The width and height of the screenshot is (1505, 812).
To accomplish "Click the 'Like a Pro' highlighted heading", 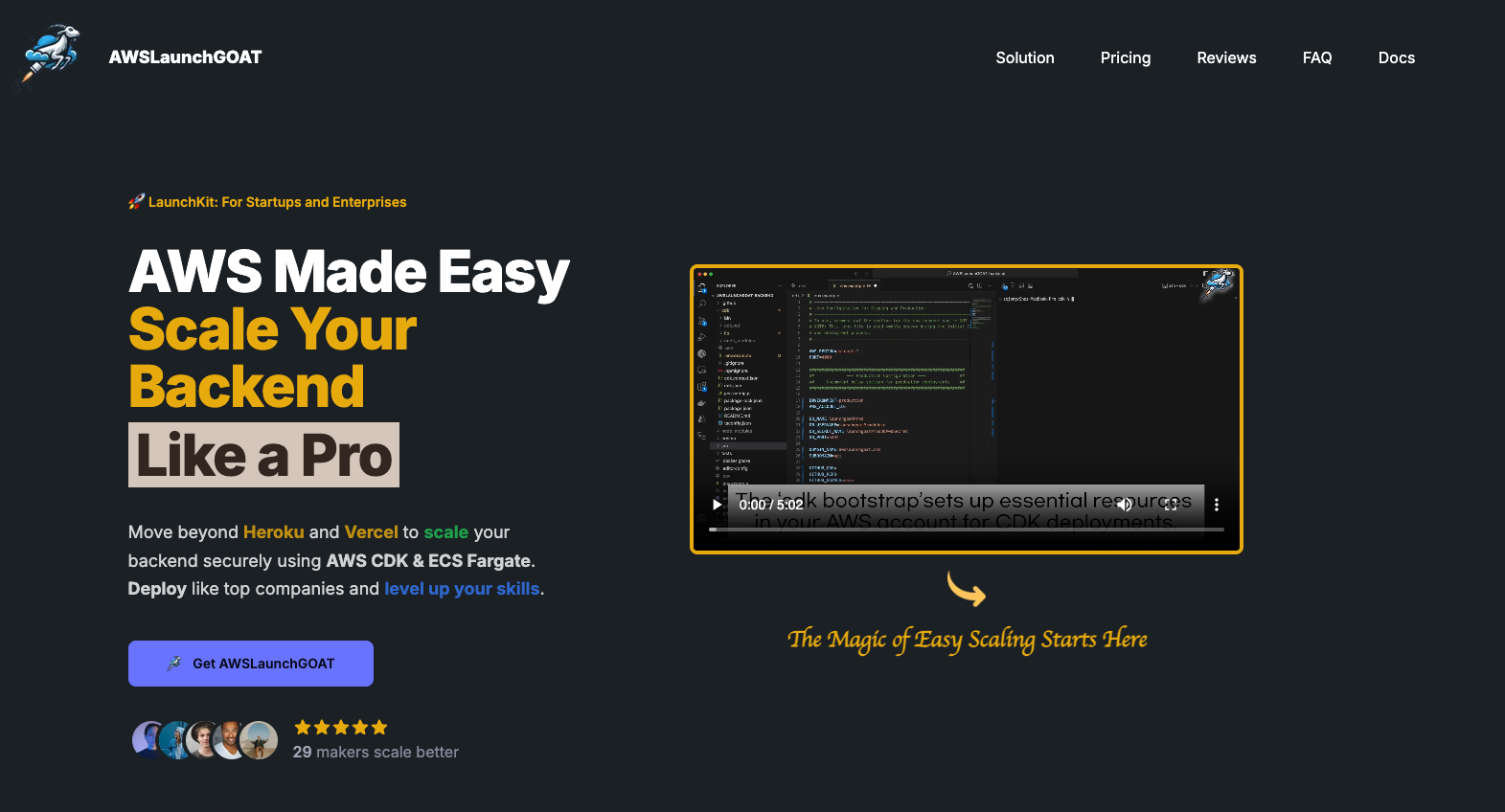I will click(263, 455).
